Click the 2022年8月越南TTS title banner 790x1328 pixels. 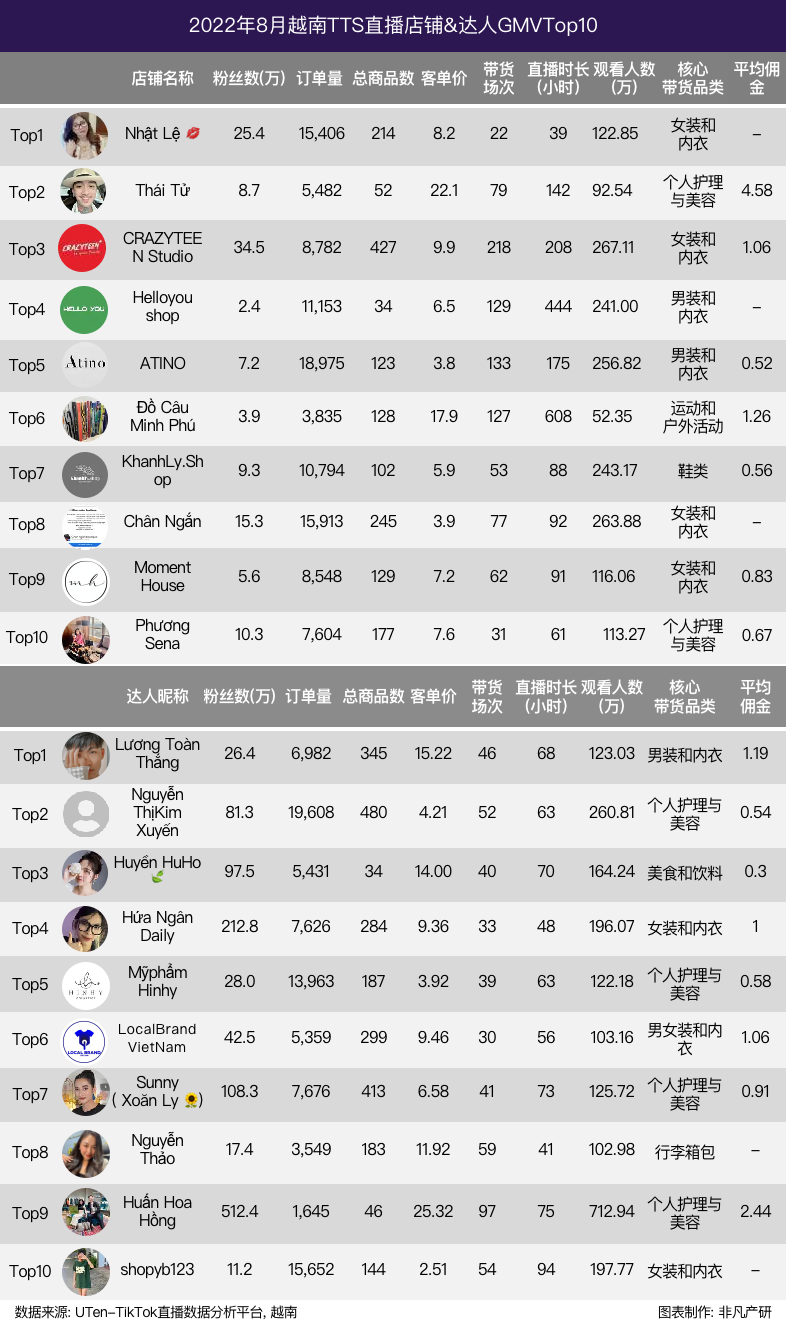pos(394,25)
